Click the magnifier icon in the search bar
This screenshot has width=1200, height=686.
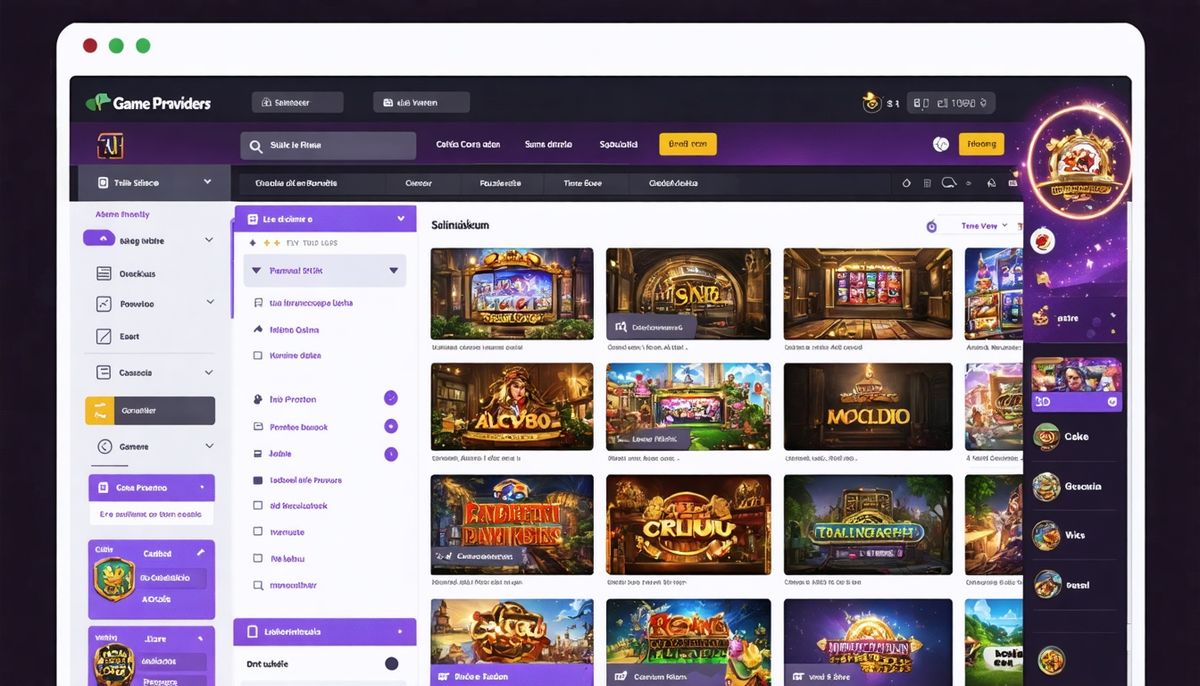tap(257, 146)
